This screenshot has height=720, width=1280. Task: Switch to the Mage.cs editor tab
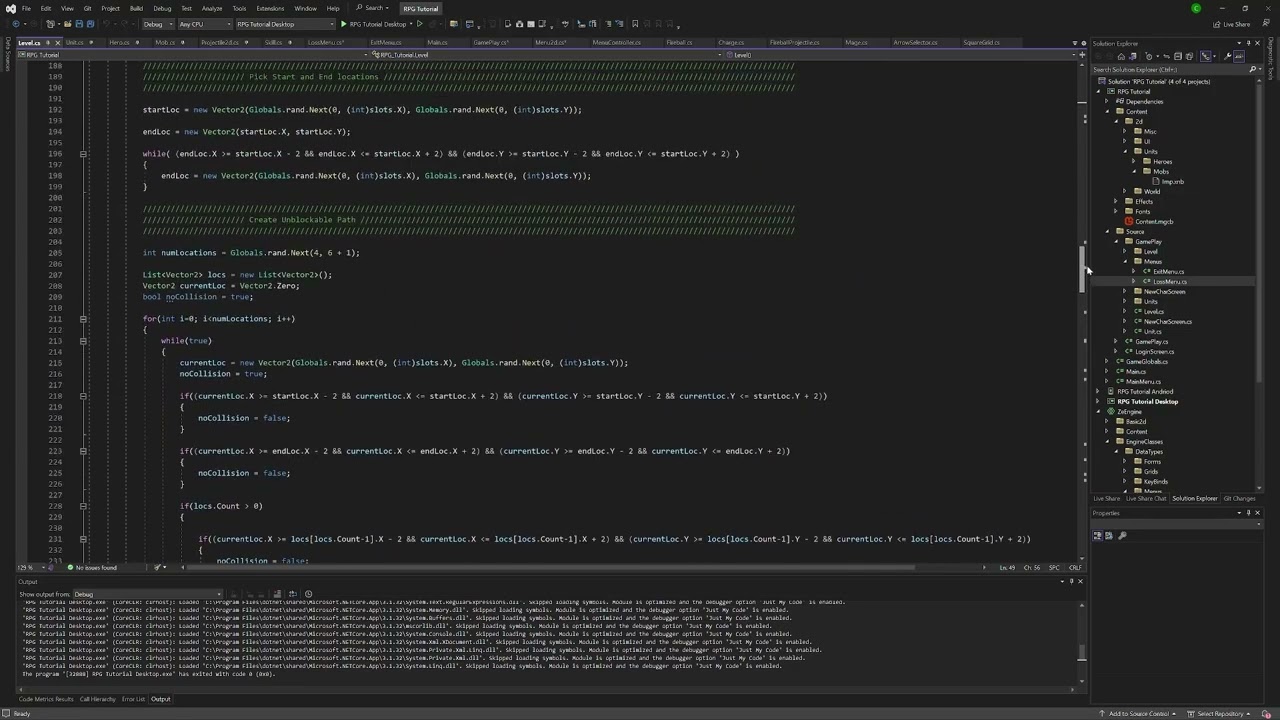point(856,43)
